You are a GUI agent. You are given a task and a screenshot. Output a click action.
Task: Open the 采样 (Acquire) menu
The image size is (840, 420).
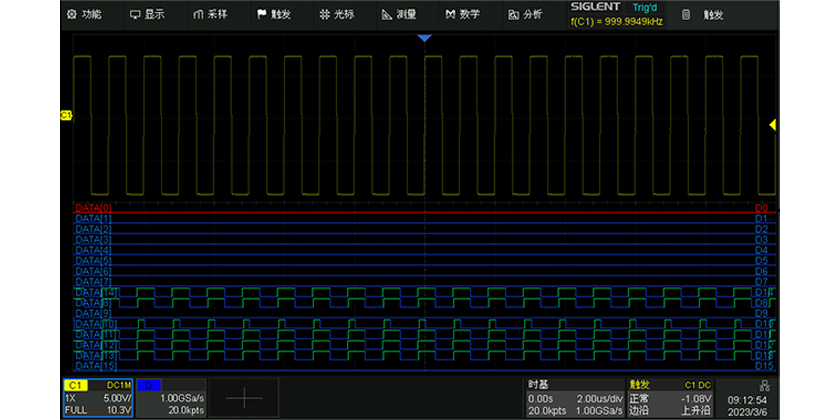click(x=211, y=15)
